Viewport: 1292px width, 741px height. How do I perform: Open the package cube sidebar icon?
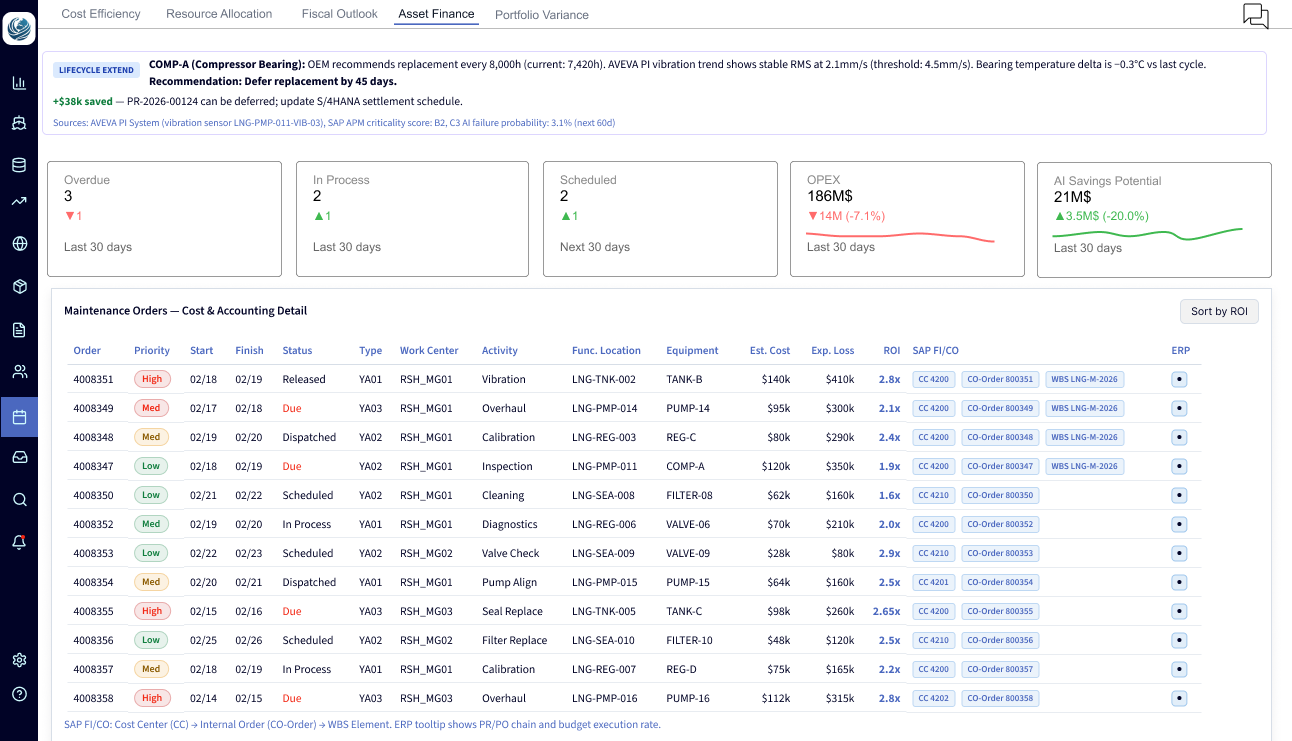(19, 287)
